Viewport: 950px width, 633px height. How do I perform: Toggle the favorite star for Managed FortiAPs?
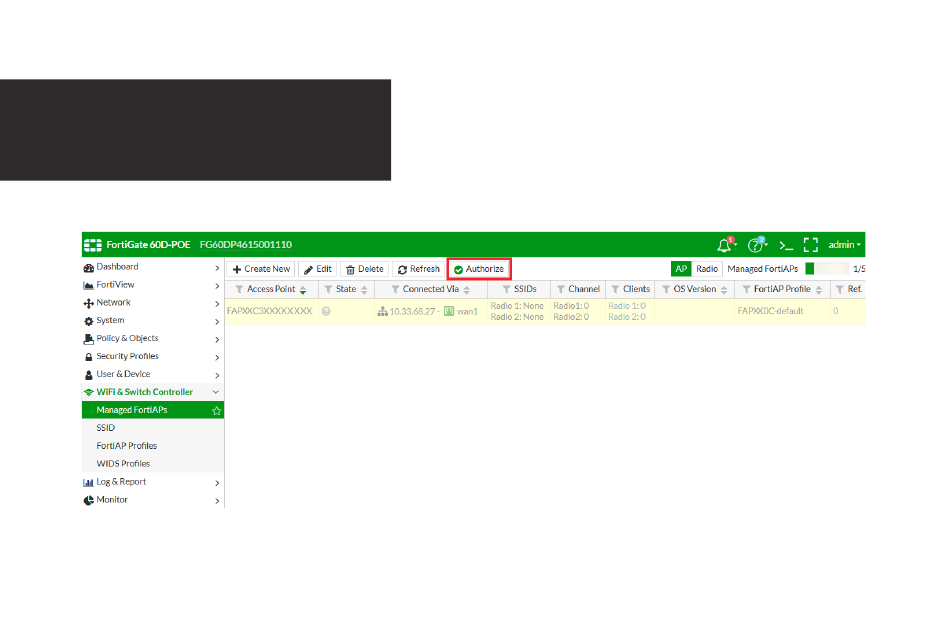coord(216,411)
